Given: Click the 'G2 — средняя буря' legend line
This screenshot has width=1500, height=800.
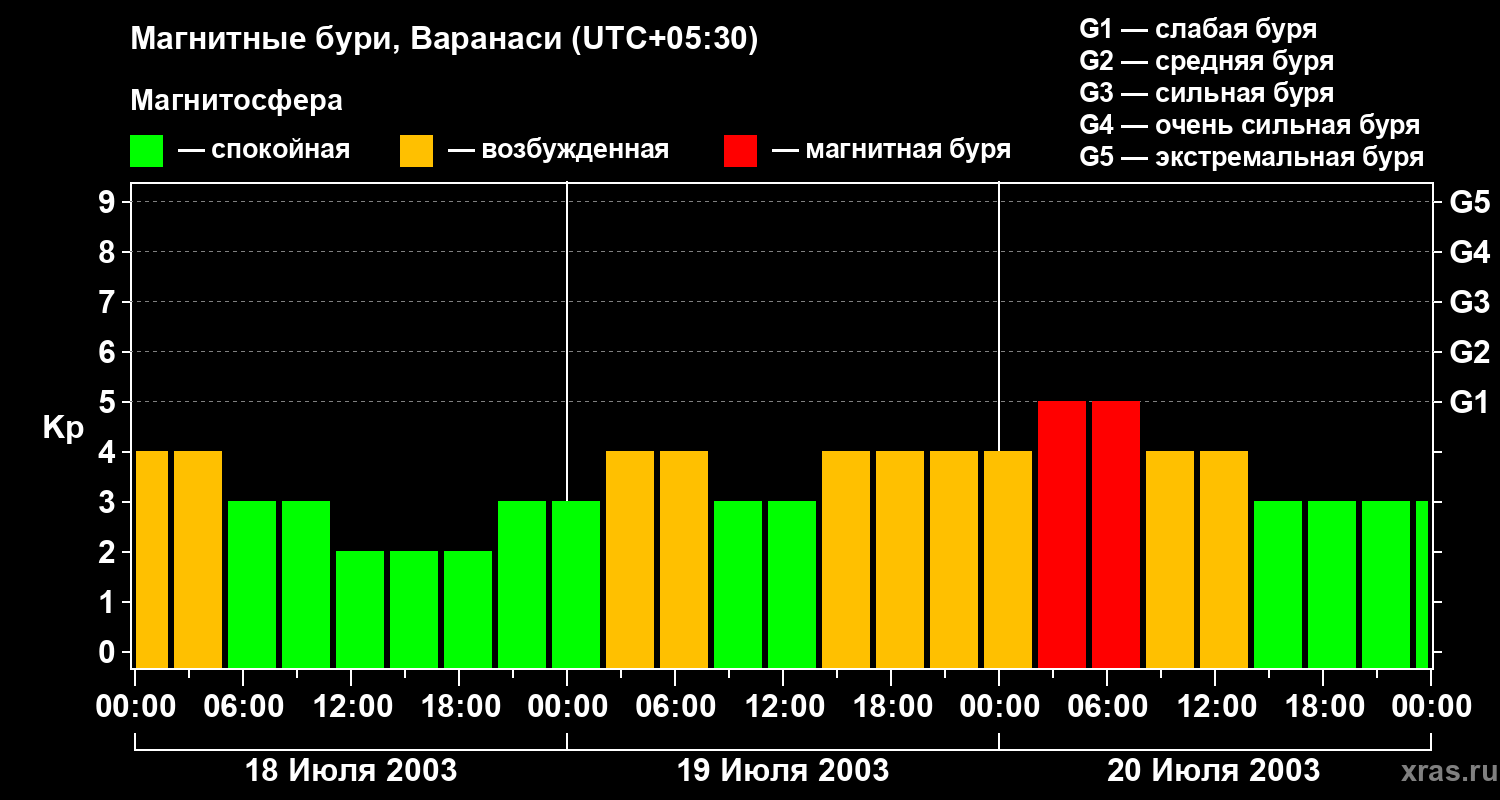Looking at the screenshot, I should [1206, 61].
